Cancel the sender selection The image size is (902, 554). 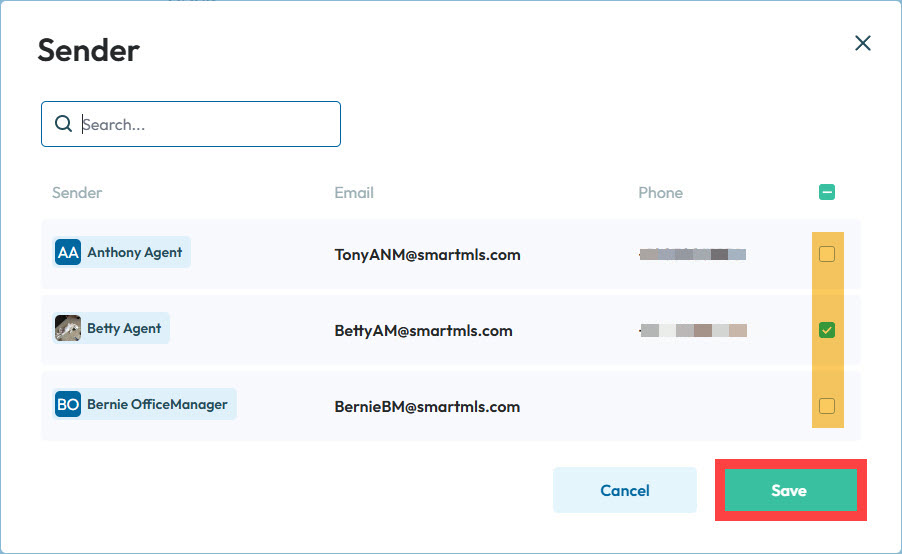[624, 490]
